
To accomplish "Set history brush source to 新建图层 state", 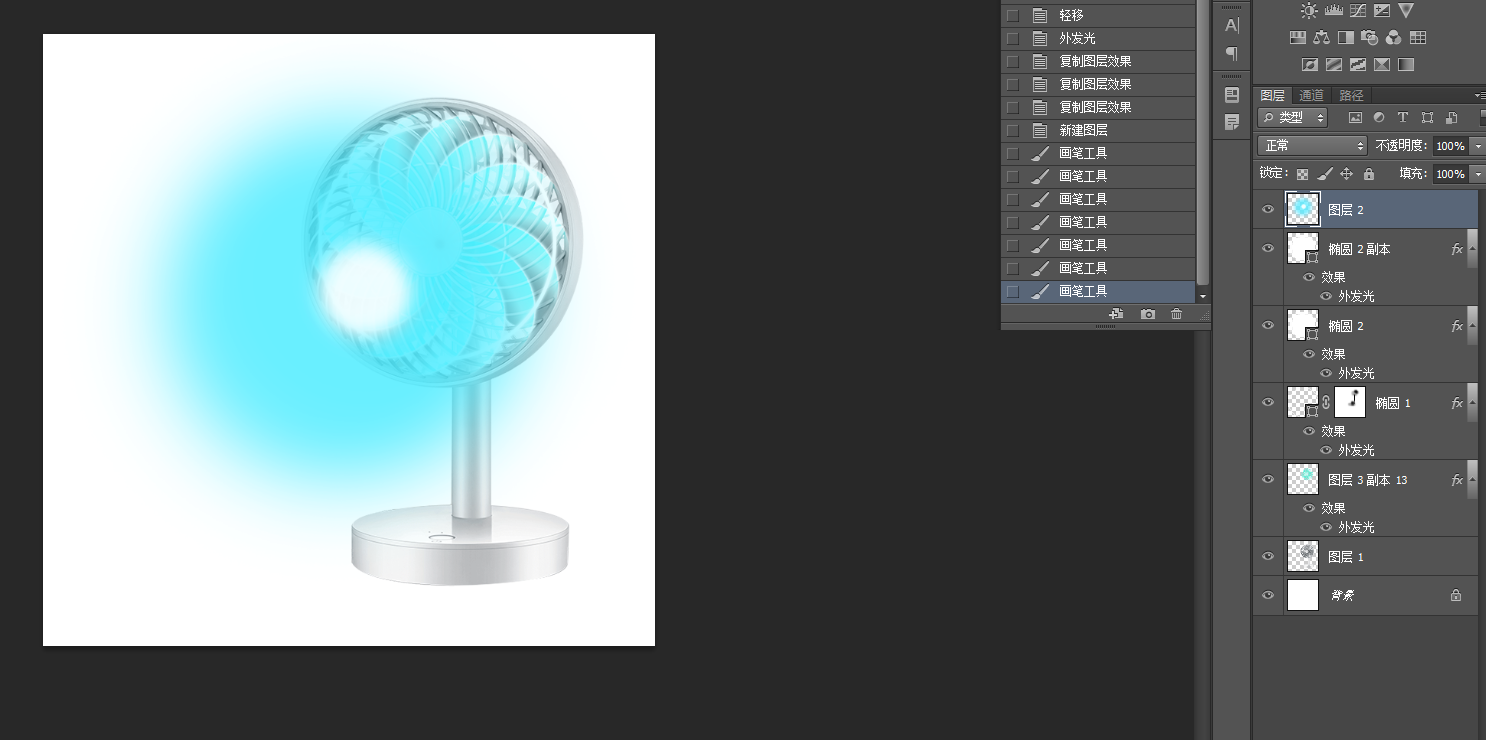I will (1013, 130).
